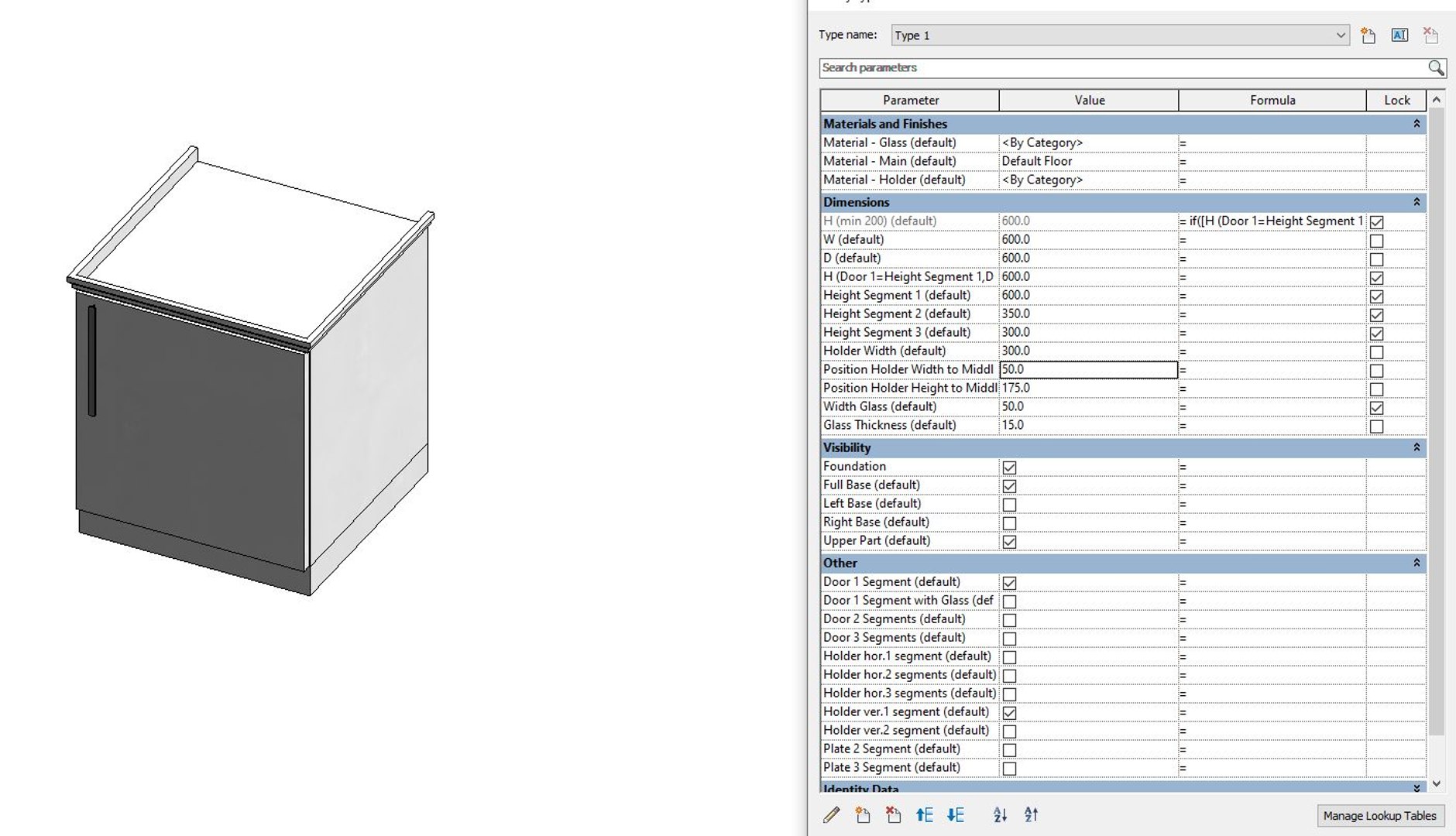Click the Glass Thickness value 15.0

pos(1088,425)
